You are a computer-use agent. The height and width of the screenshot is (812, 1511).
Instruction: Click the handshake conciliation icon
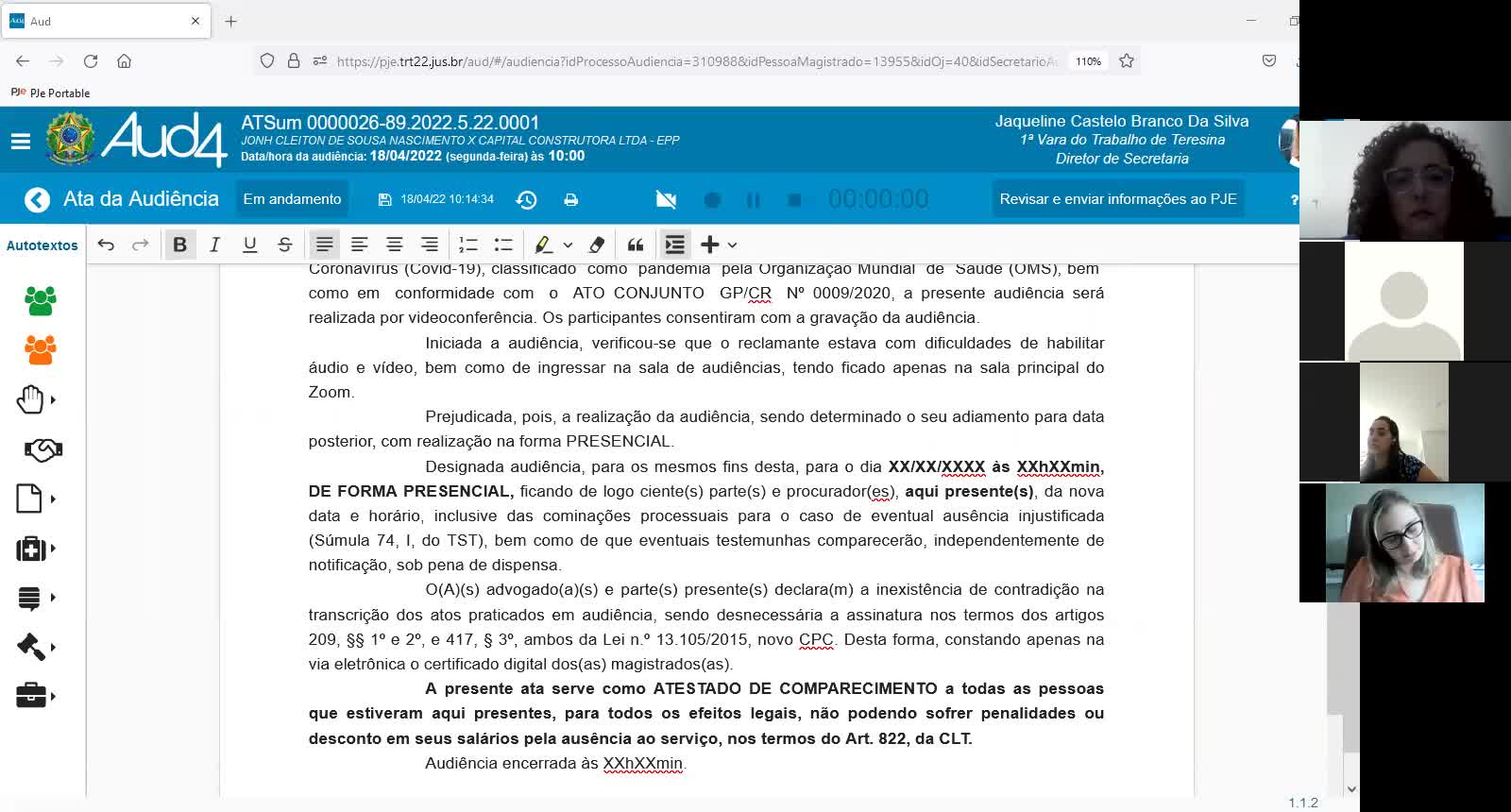[42, 449]
